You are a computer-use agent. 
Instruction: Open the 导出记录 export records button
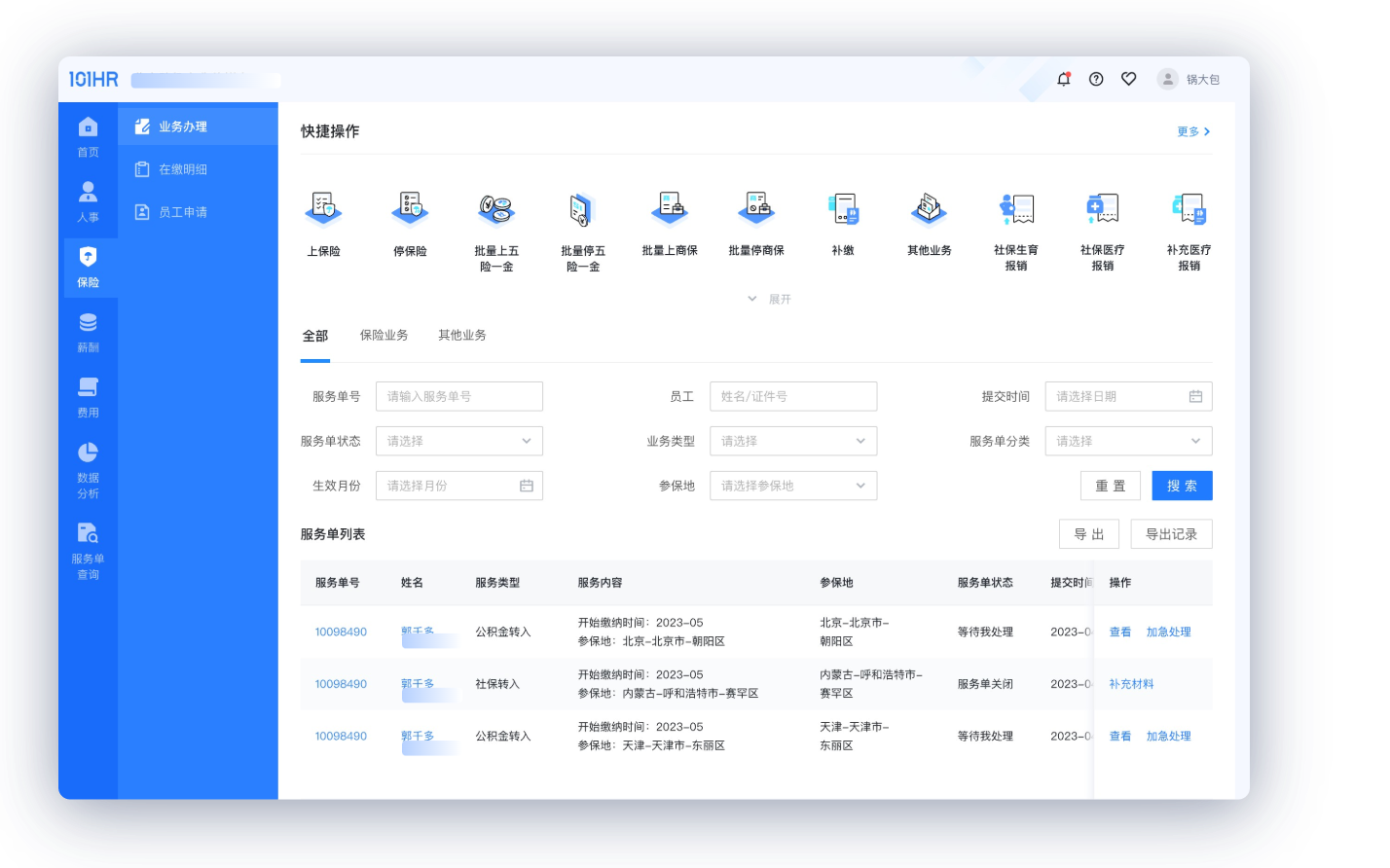(1172, 534)
